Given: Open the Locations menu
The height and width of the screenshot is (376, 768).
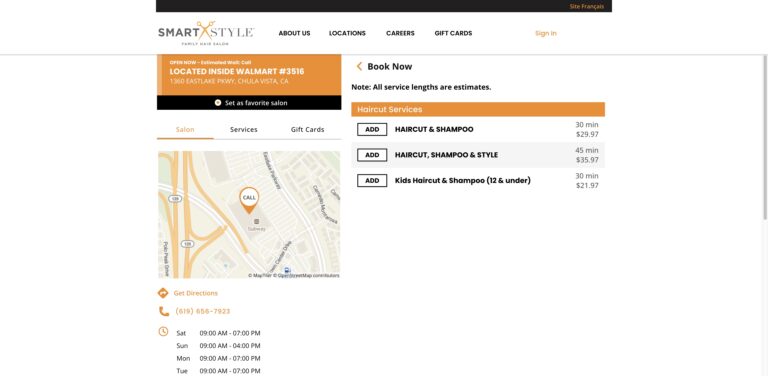Looking at the screenshot, I should [347, 33].
